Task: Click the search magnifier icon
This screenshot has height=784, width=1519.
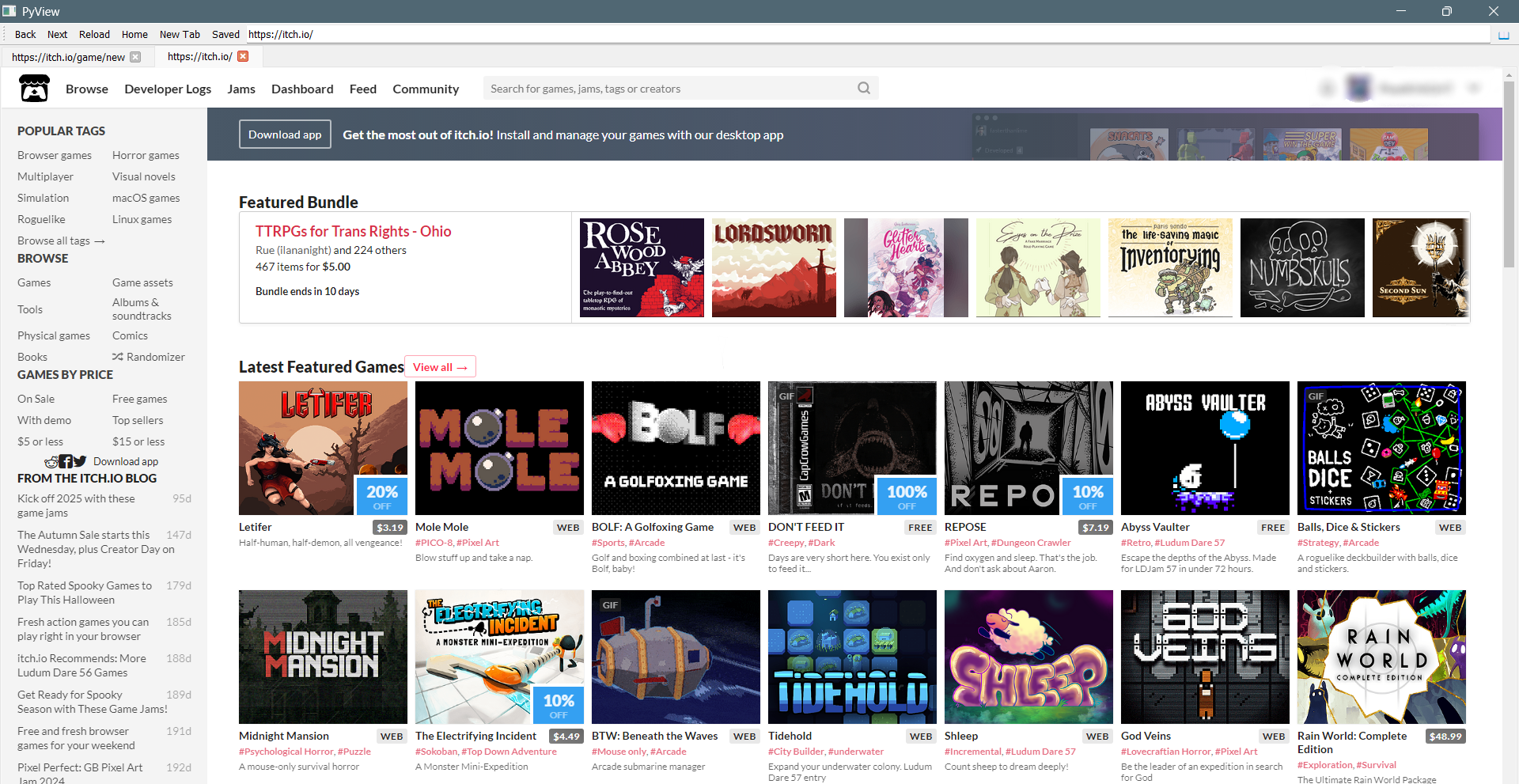Action: 864,88
